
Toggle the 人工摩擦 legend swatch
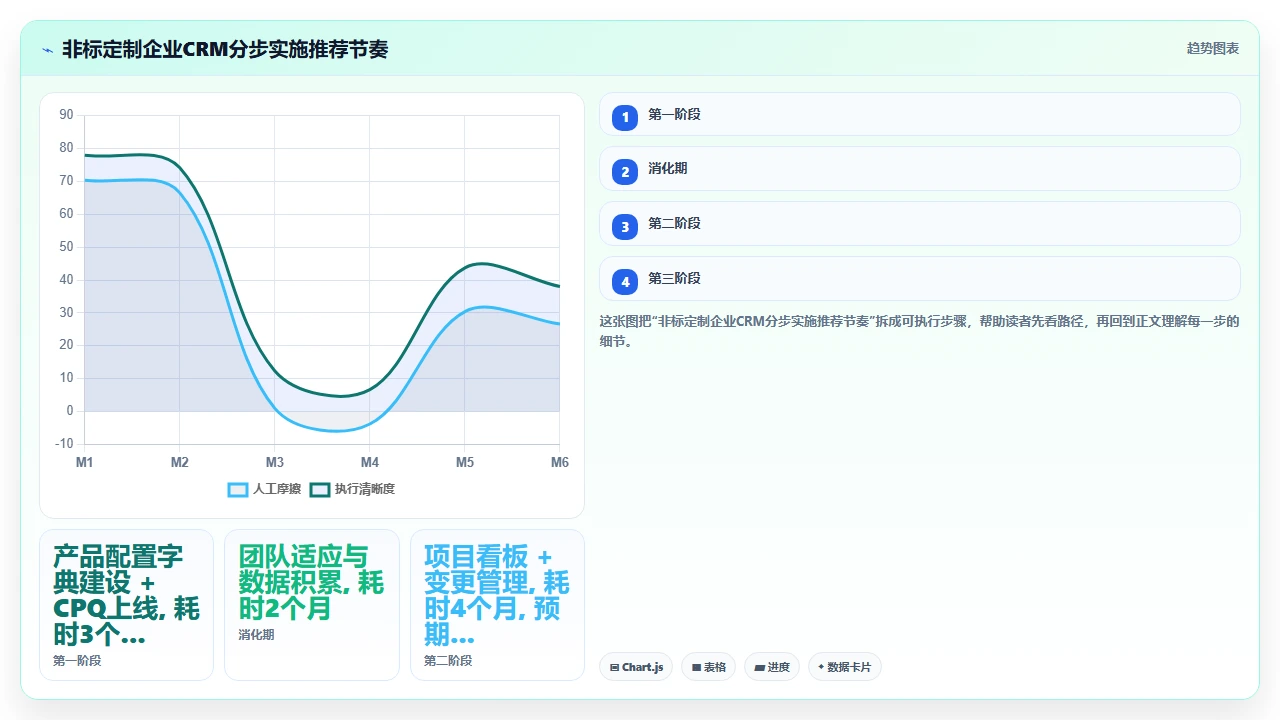tap(238, 489)
